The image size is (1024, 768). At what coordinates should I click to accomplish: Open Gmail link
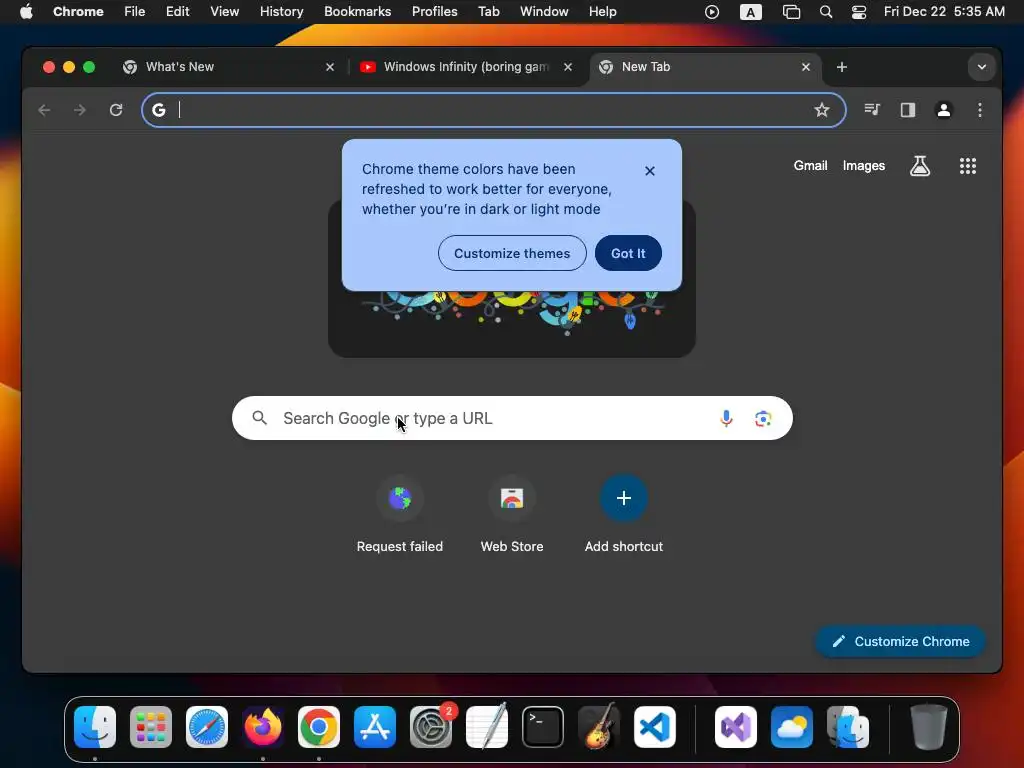click(810, 166)
